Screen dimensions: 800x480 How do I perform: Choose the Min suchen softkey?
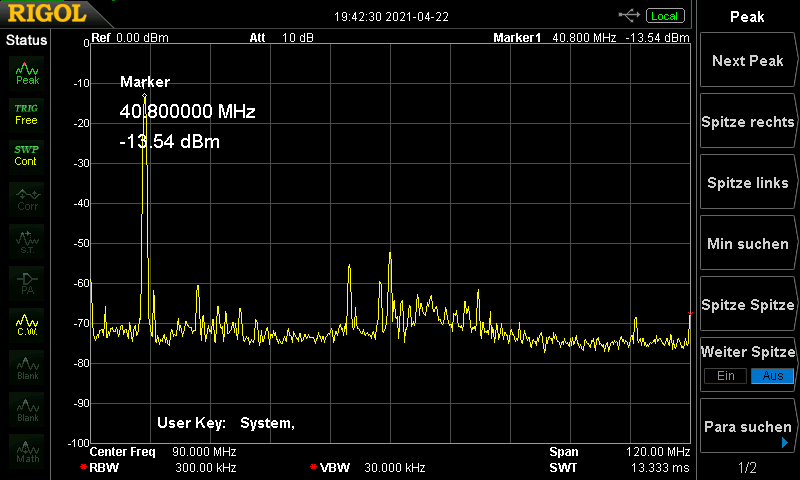(x=747, y=243)
